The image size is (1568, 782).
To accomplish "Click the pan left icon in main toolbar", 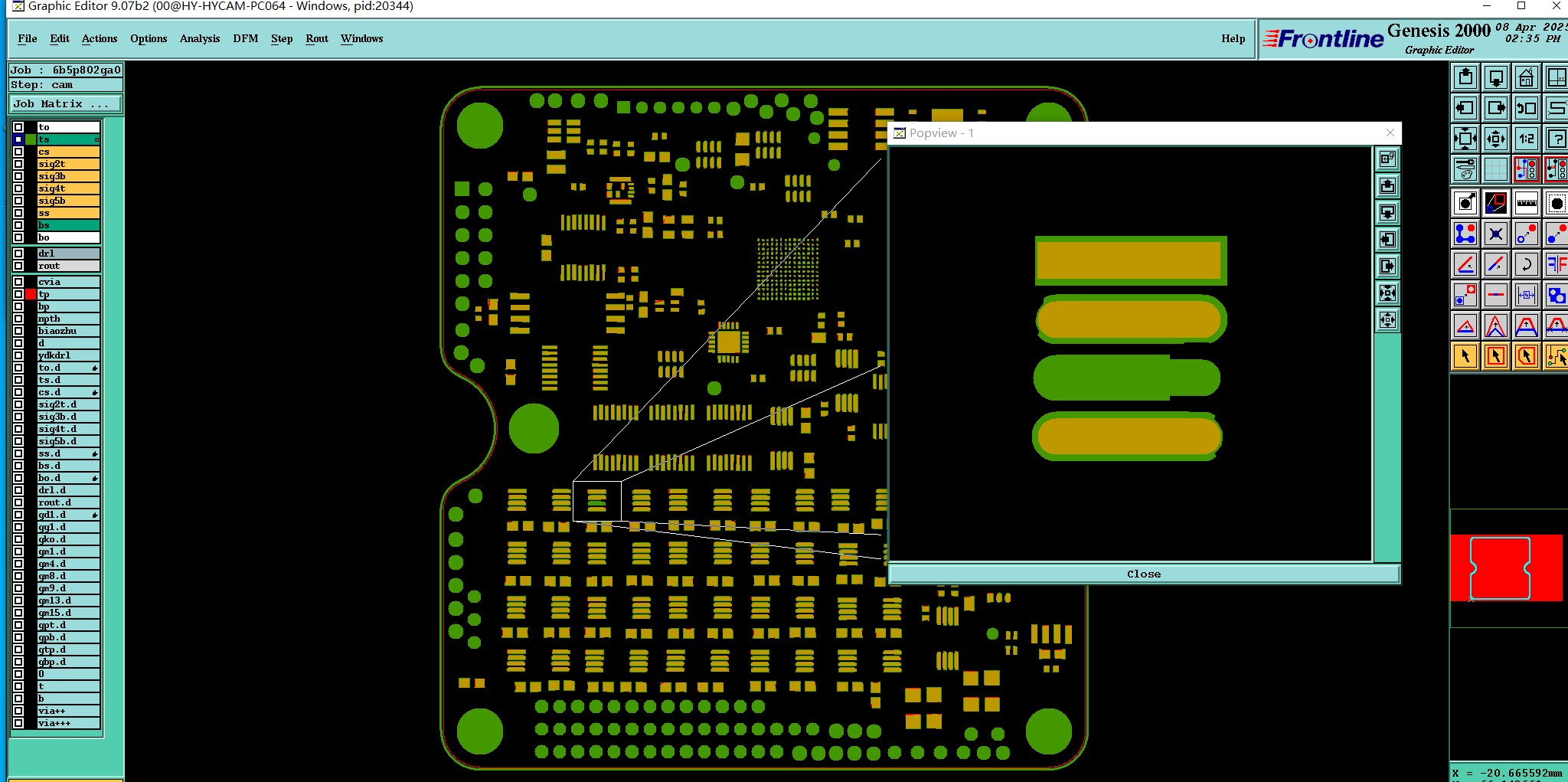I will (1465, 108).
